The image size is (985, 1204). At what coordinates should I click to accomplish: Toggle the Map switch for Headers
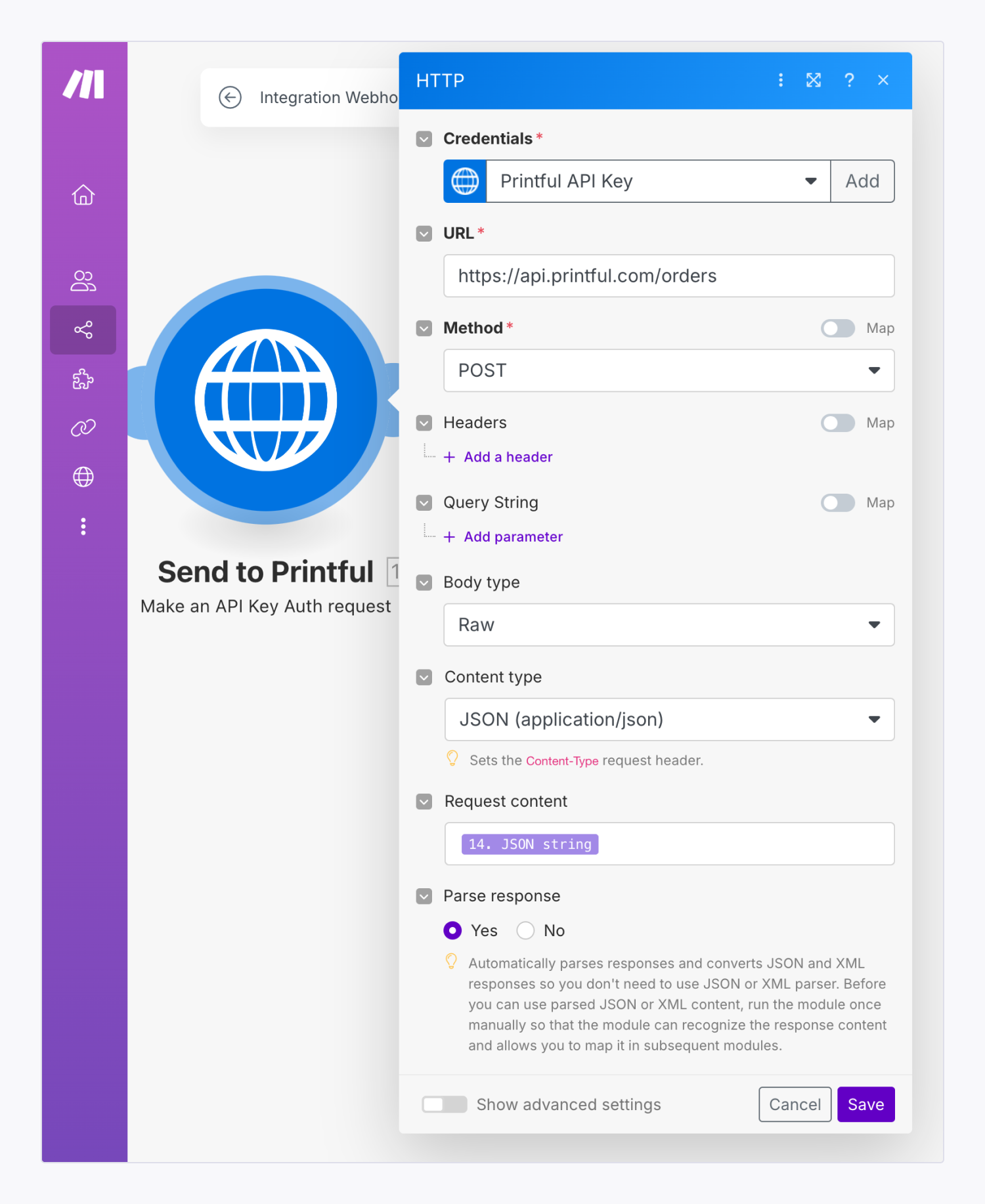[x=838, y=423]
